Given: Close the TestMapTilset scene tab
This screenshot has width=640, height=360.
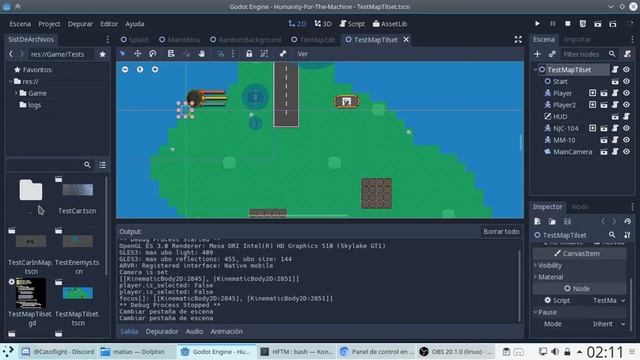Looking at the screenshot, I should (406, 39).
